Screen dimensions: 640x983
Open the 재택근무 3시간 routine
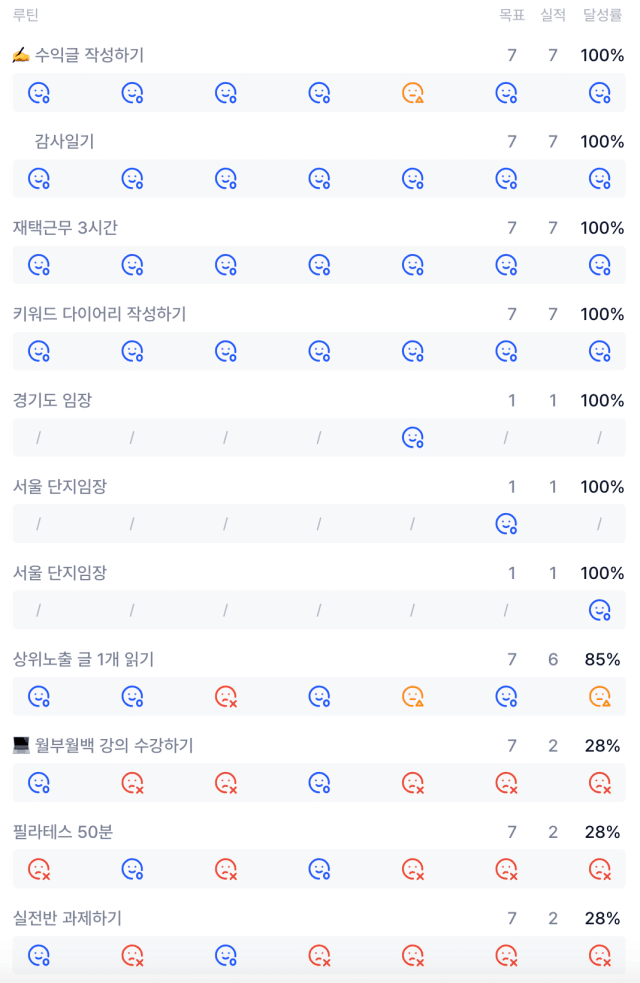tap(65, 228)
